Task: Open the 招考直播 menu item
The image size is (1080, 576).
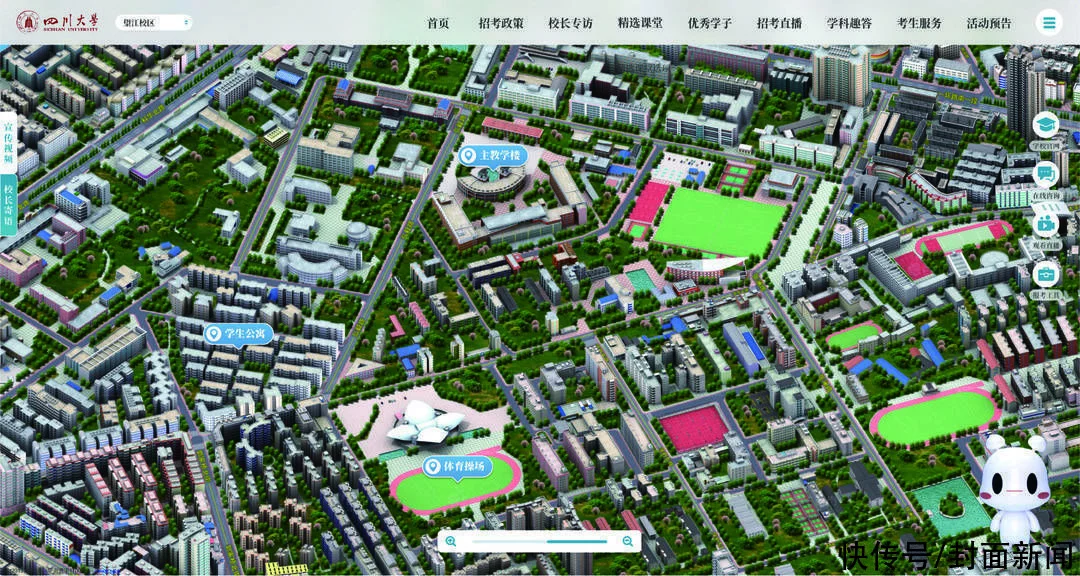Action: (x=780, y=23)
